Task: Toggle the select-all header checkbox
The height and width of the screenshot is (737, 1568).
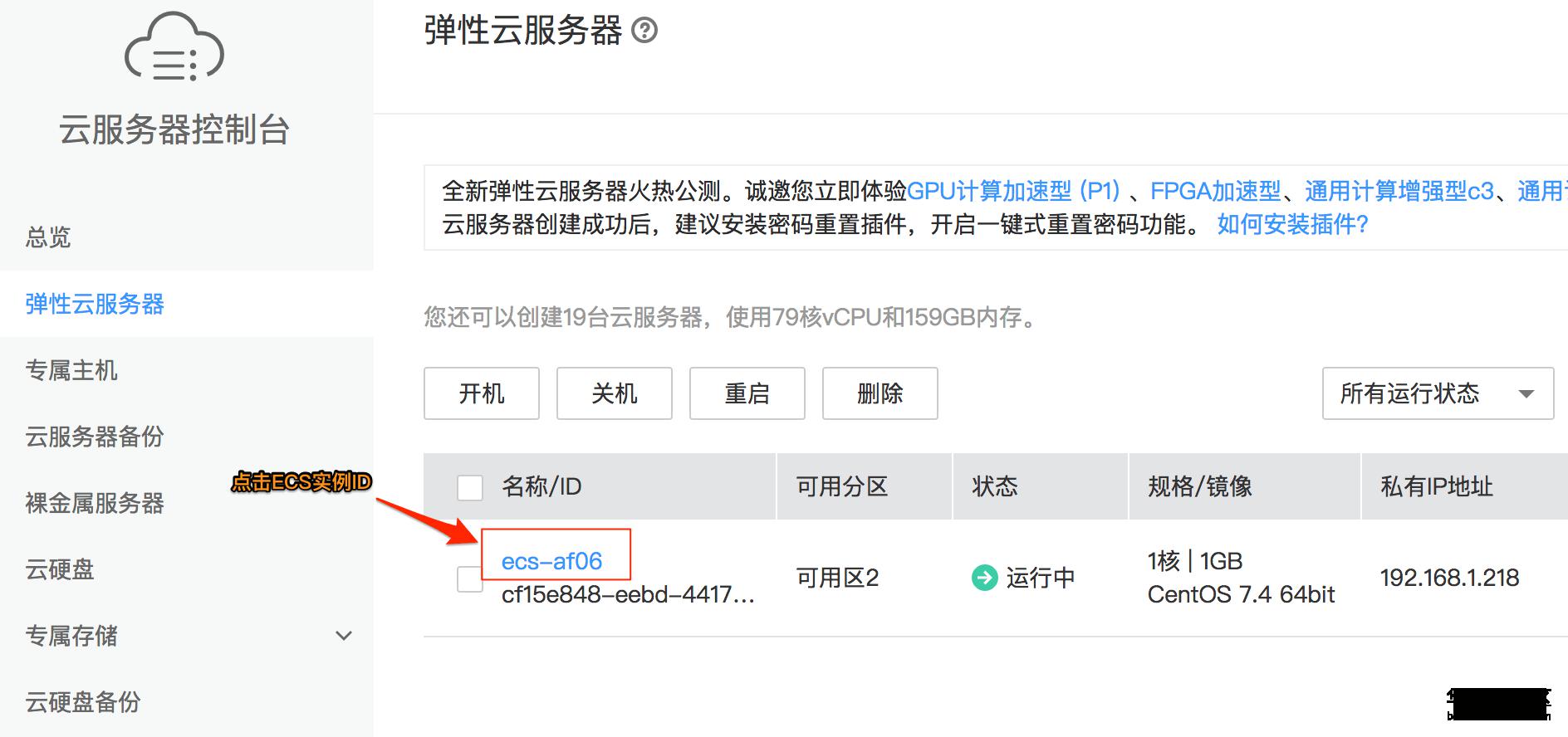Action: coord(470,487)
